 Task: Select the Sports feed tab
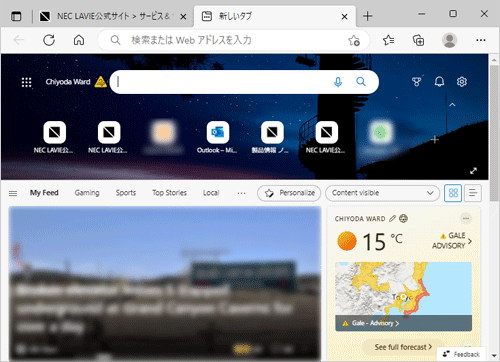[x=126, y=193]
